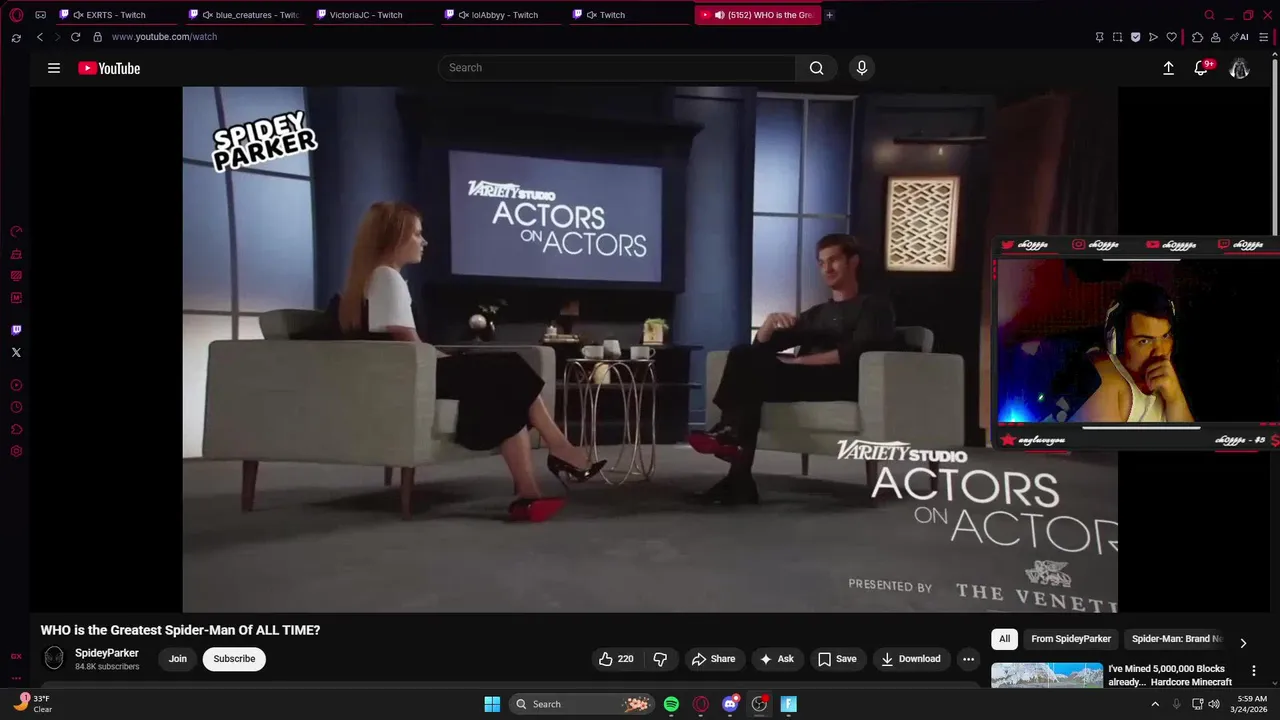
Task: Open SpideyParker channel name link
Action: 107,653
